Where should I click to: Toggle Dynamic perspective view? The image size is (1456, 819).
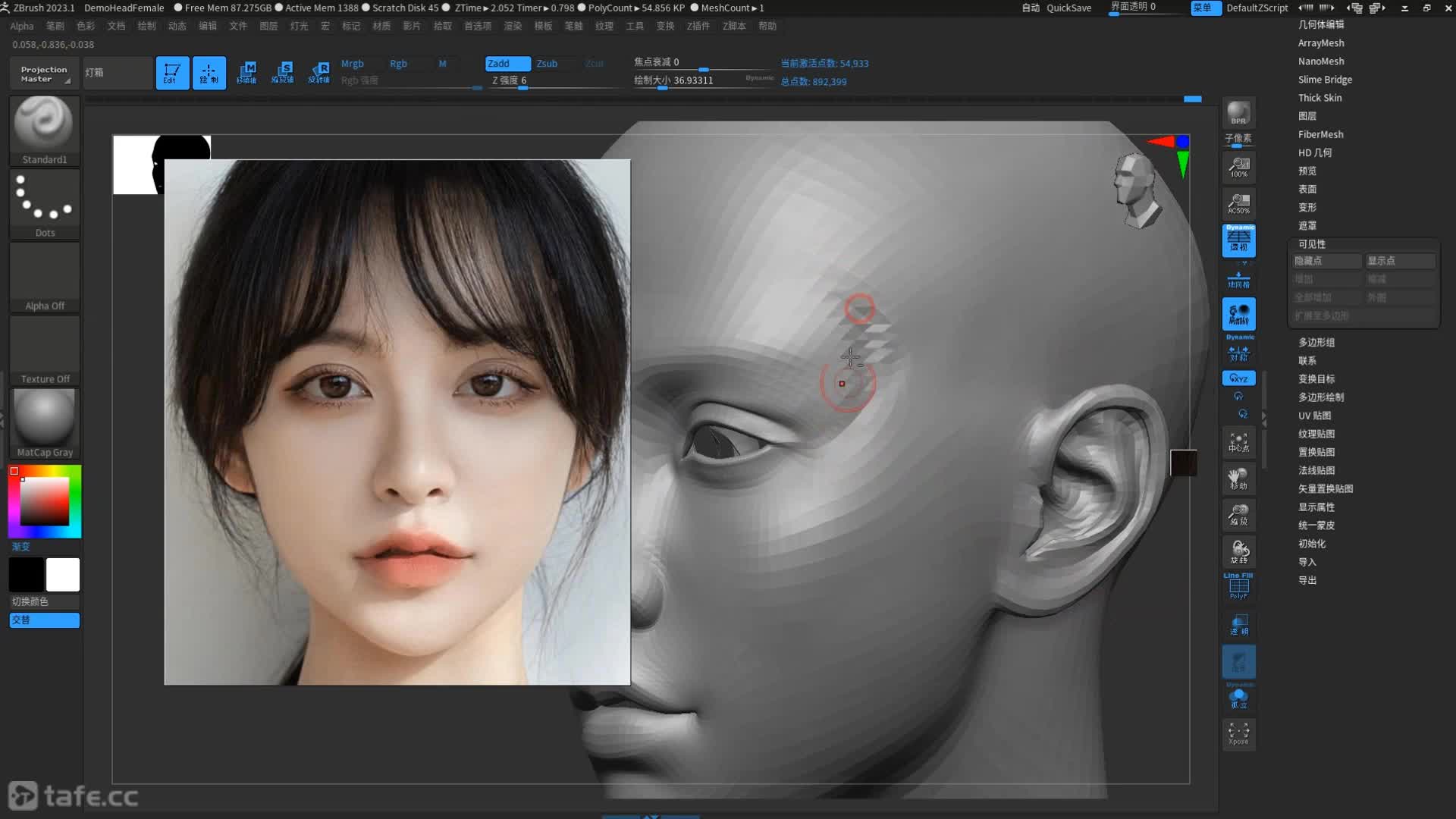click(1238, 240)
